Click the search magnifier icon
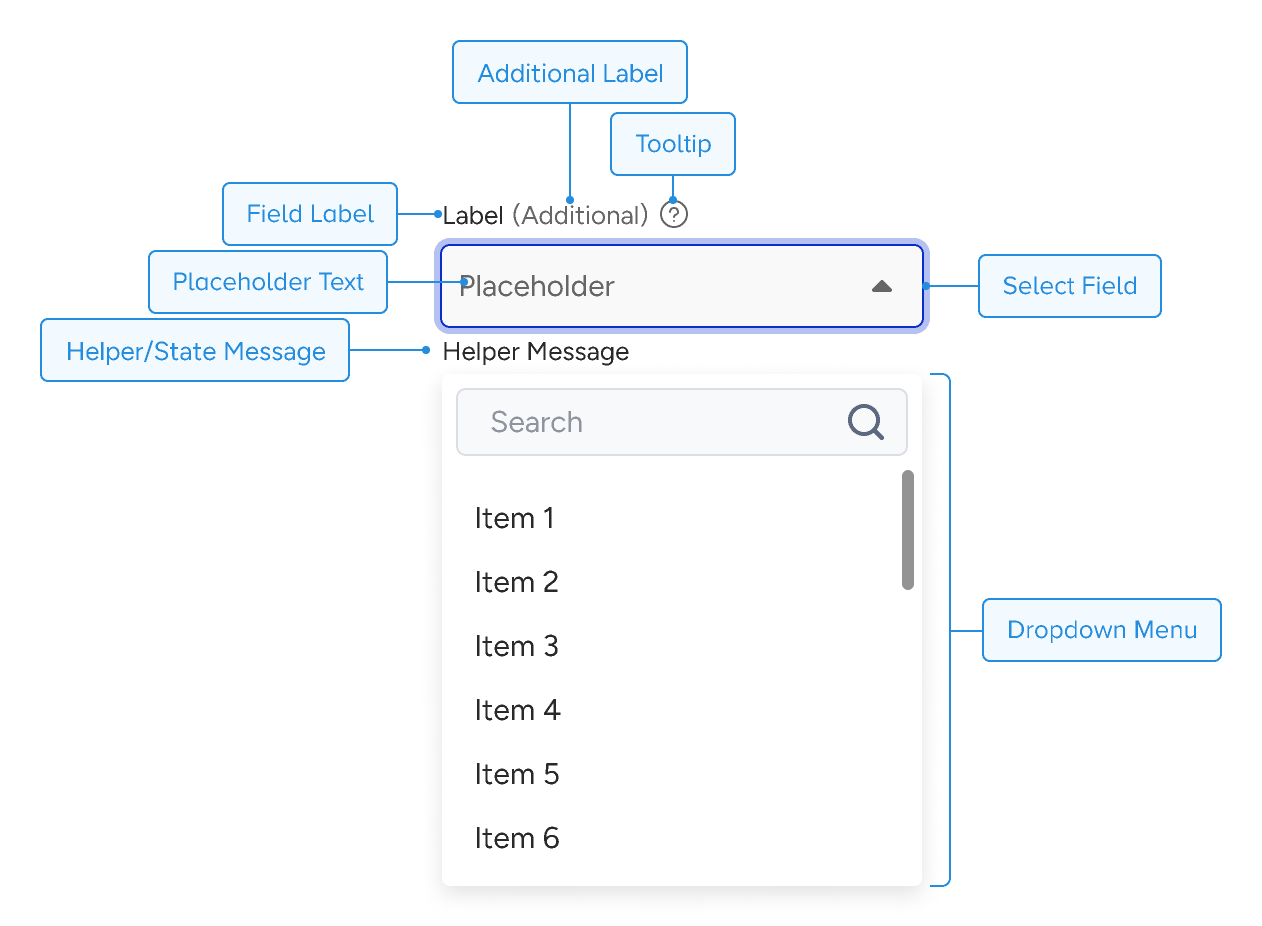 coord(866,422)
